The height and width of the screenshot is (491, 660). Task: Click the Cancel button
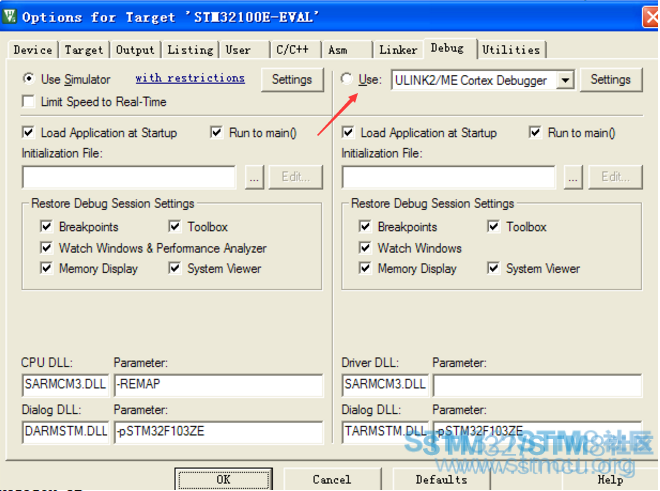click(332, 479)
